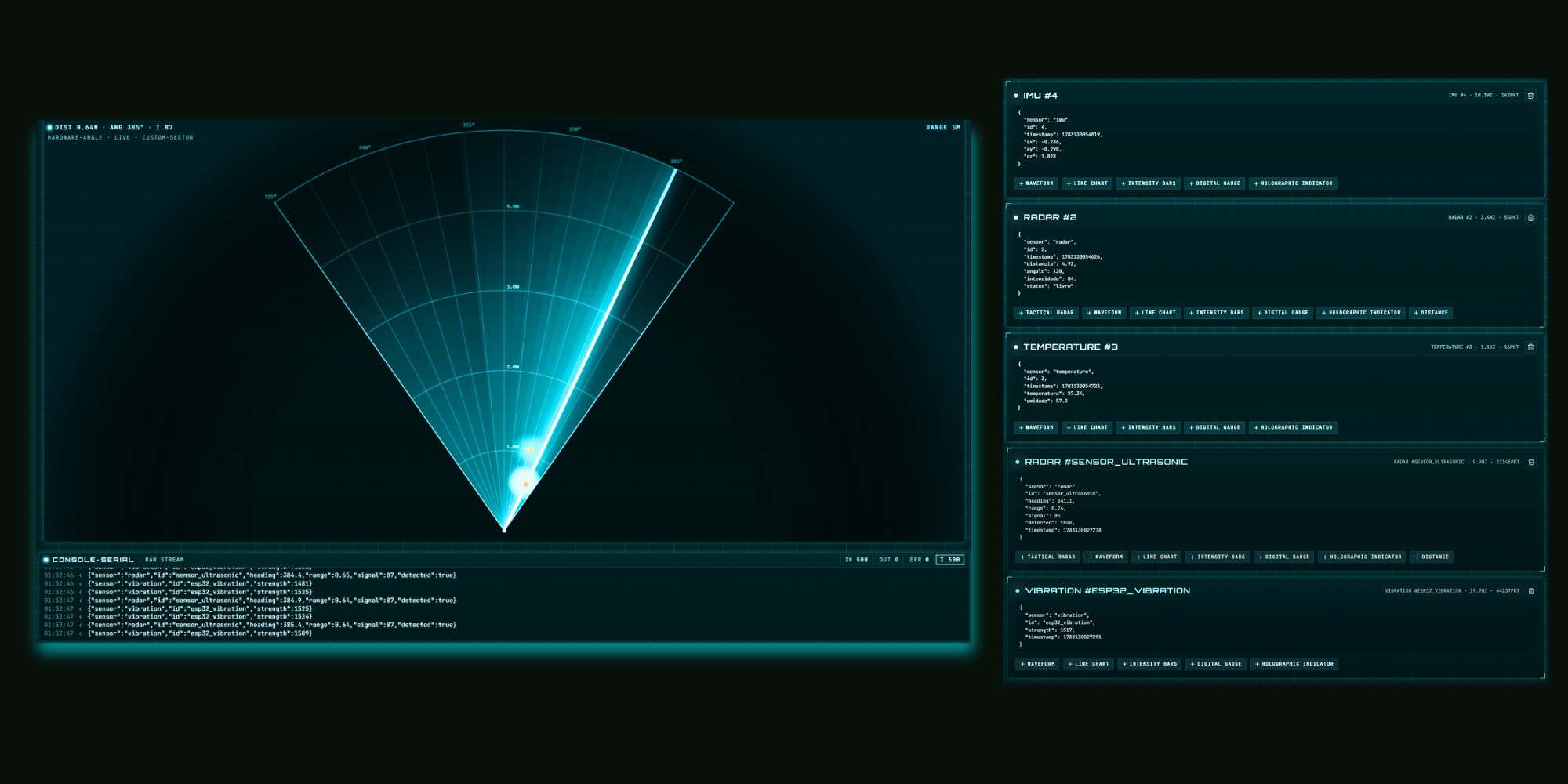Viewport: 1568px width, 784px height.
Task: Click the VIBRATION #ESP32_VIBRATION card title
Action: click(1108, 590)
